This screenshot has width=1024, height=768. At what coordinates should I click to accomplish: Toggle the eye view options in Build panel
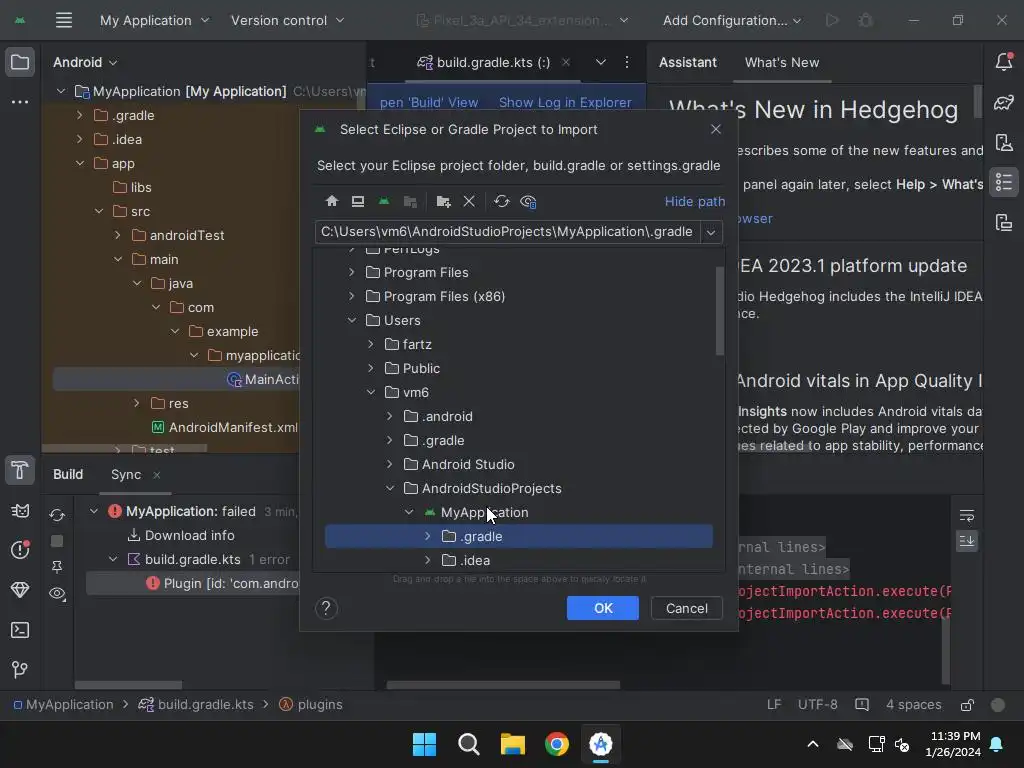pyautogui.click(x=57, y=594)
